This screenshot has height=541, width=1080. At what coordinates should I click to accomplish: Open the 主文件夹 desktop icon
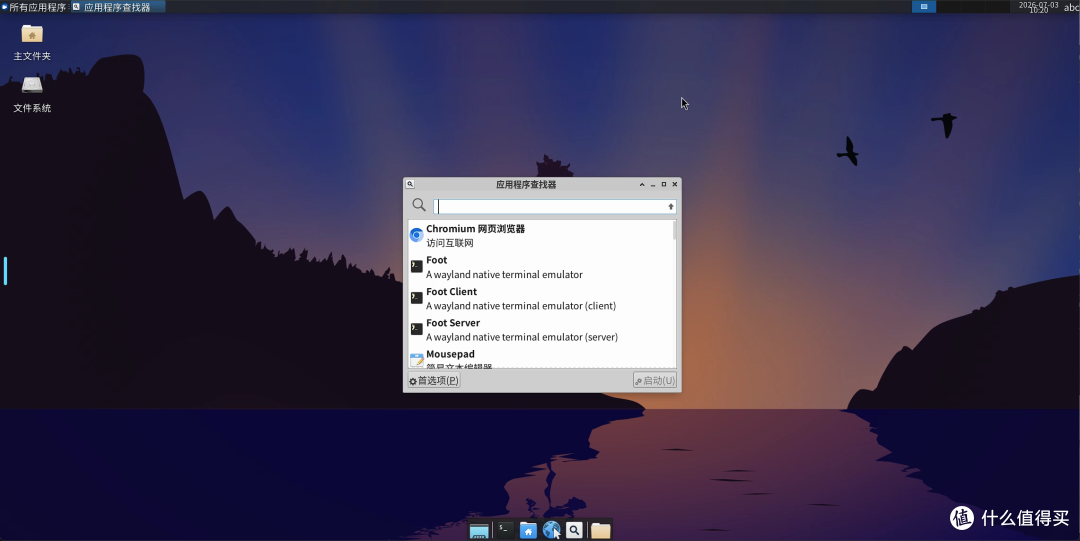click(x=32, y=43)
